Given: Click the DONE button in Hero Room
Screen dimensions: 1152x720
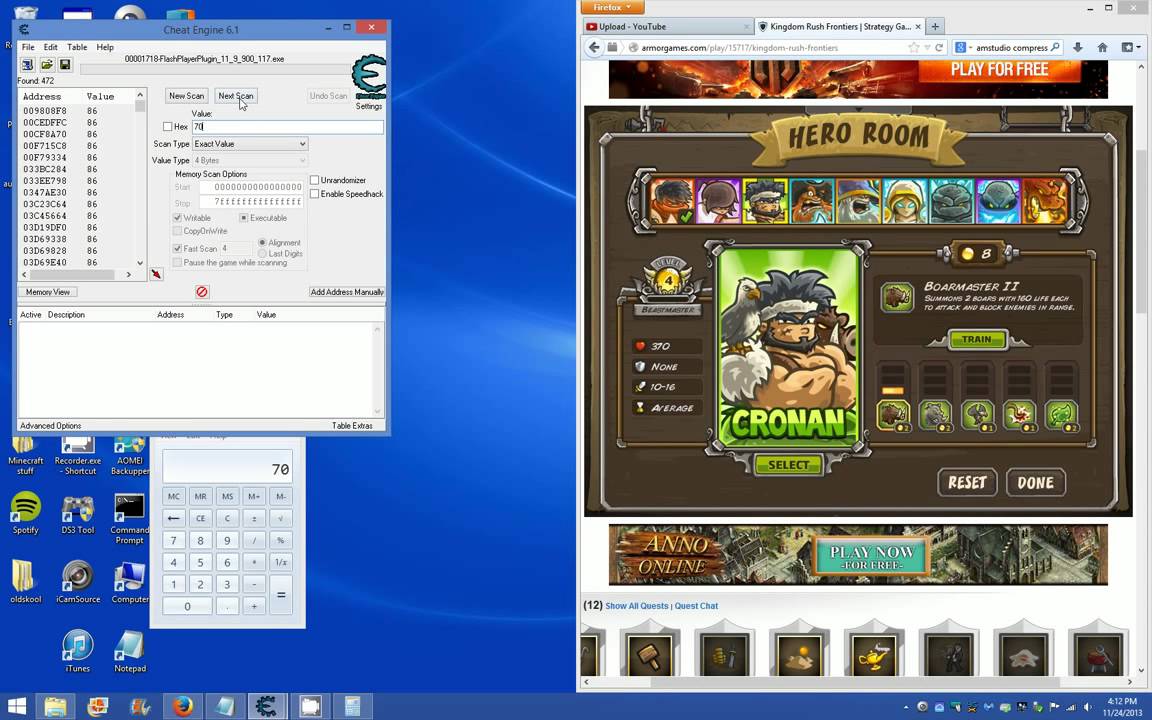Looking at the screenshot, I should (x=1035, y=483).
